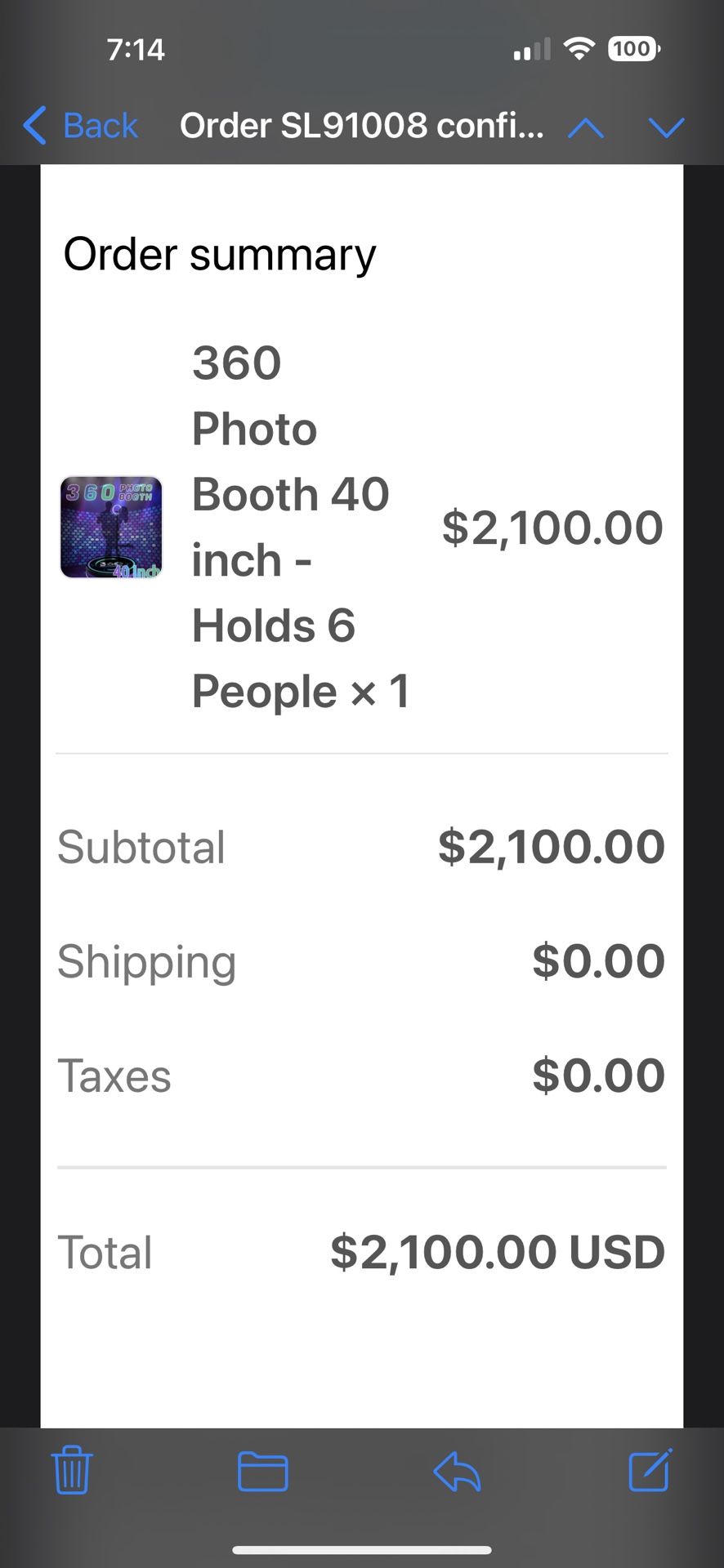Tap the reply arrow icon
The height and width of the screenshot is (1568, 724).
(x=457, y=1472)
